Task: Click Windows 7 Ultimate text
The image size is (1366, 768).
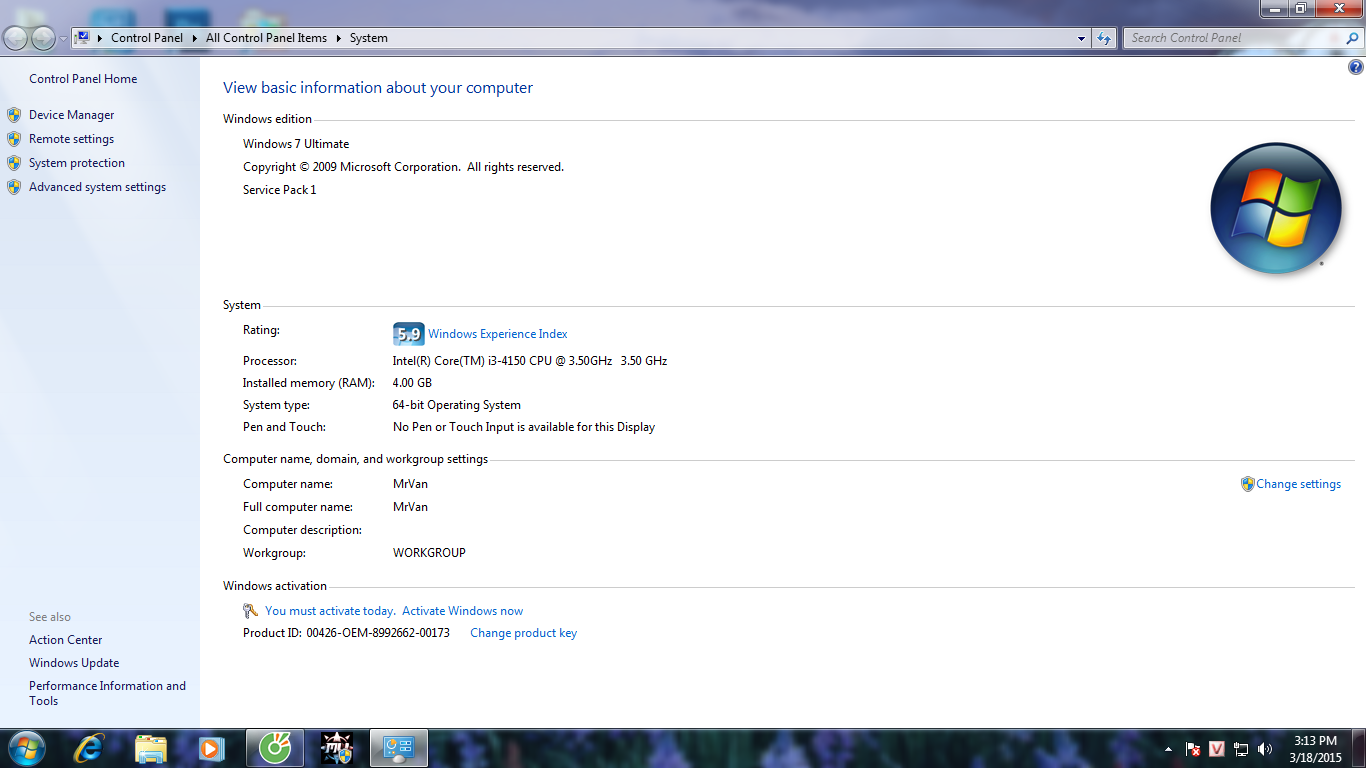Action: pyautogui.click(x=296, y=144)
